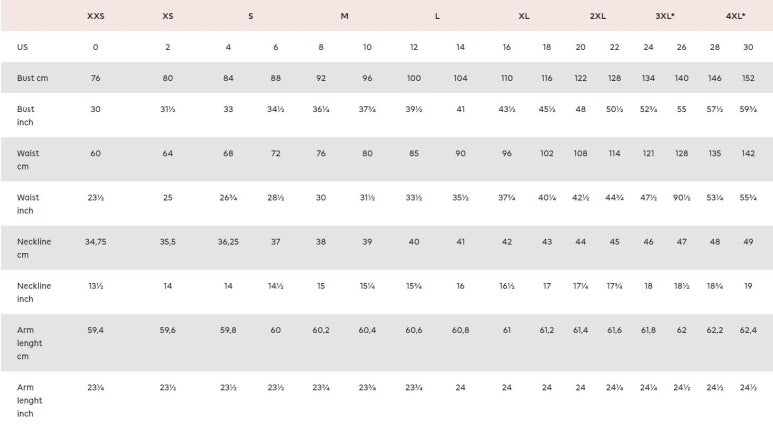Click Arm lenght cm value 62,4
Viewport: 773px width, 425px height.
(748, 330)
